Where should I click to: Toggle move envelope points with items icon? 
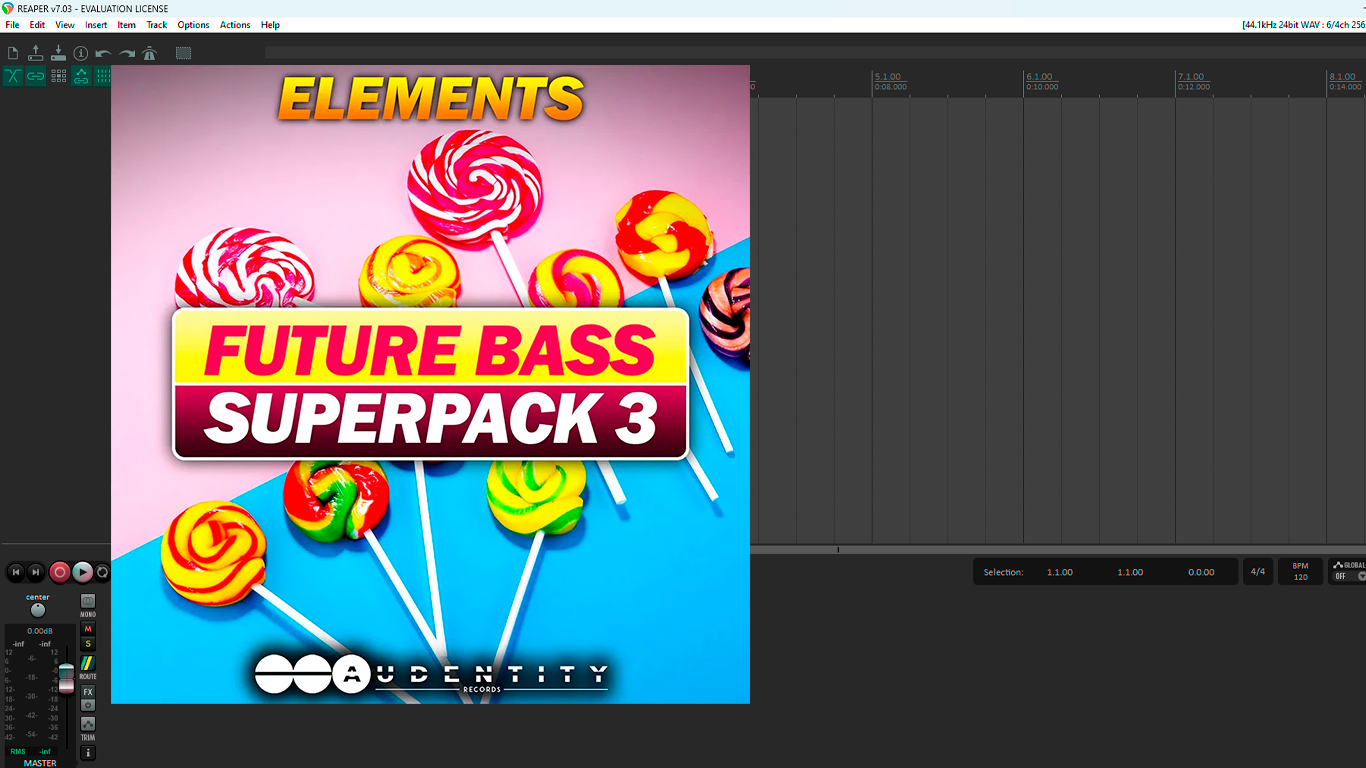[81, 76]
